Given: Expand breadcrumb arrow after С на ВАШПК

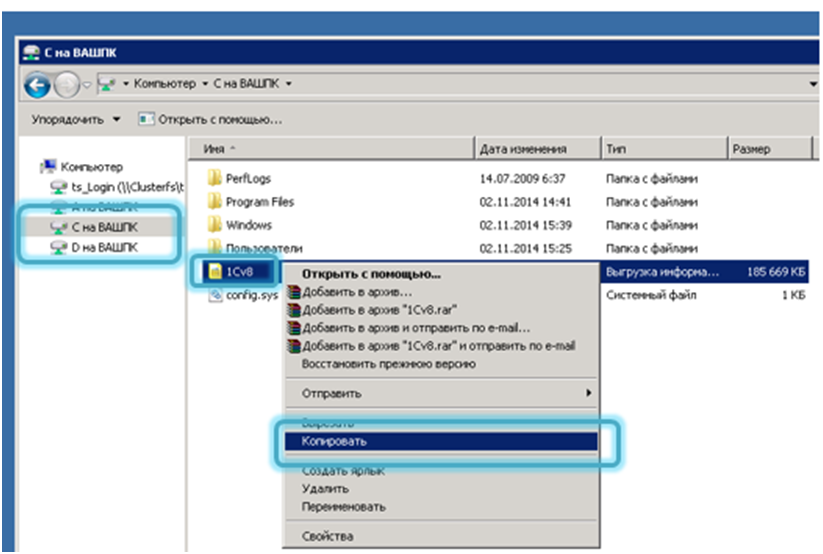Looking at the screenshot, I should [x=288, y=83].
